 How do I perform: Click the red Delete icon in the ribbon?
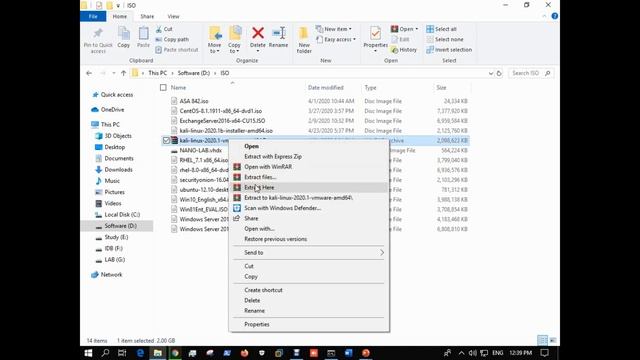pos(258,33)
